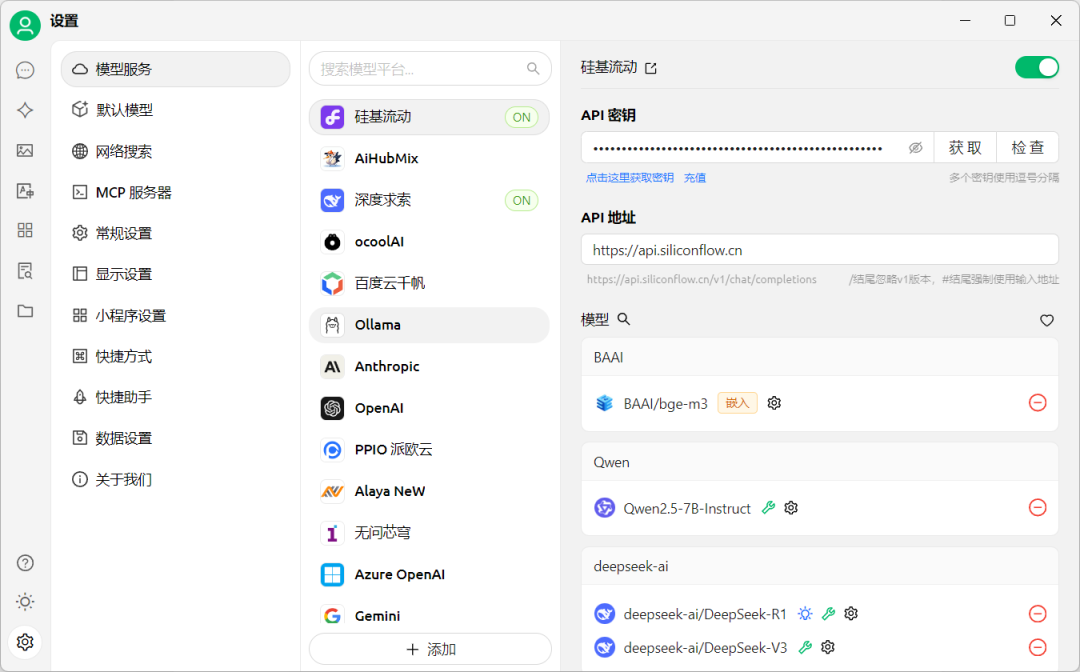Show the hidden API key with eye icon

[x=915, y=147]
